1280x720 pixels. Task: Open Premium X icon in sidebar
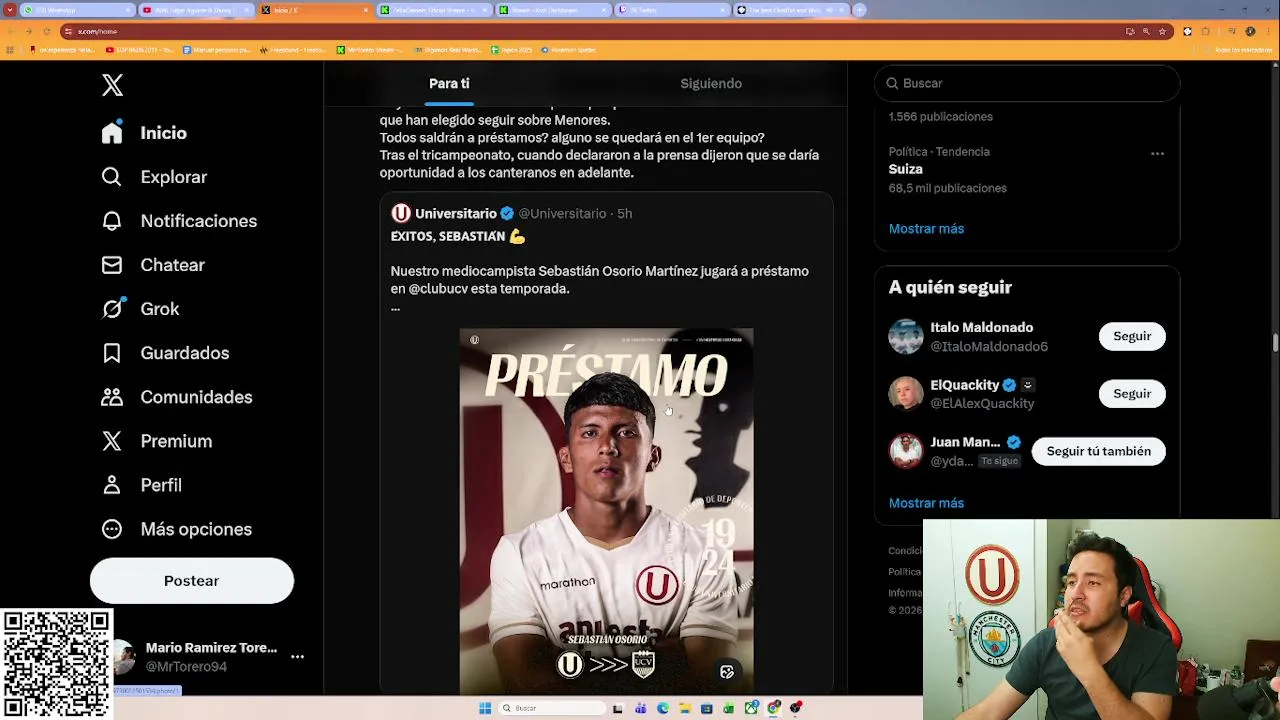pyautogui.click(x=112, y=441)
